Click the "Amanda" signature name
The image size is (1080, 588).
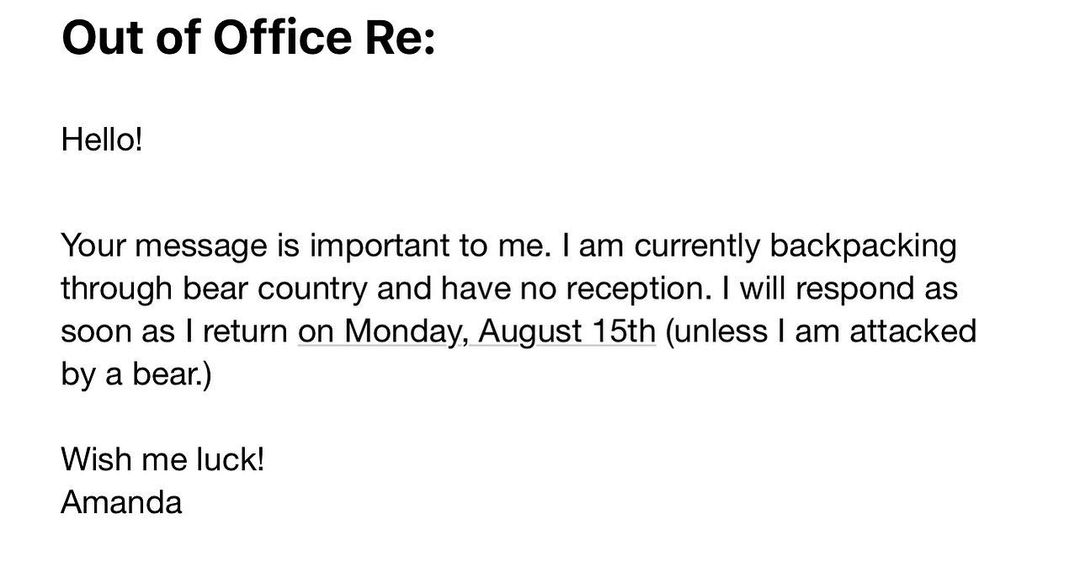click(121, 501)
